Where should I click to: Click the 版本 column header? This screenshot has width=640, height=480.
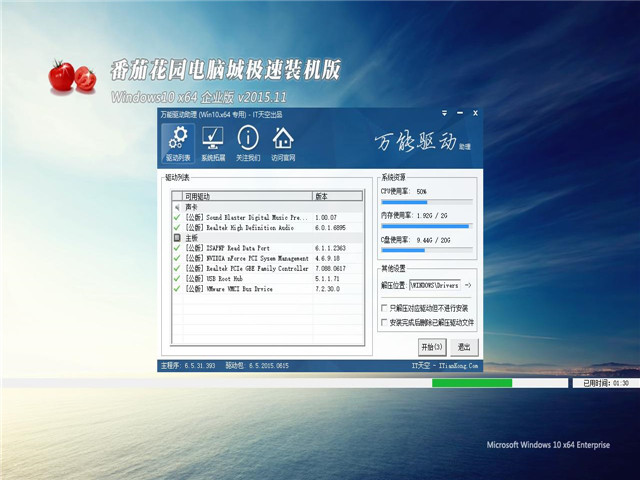(x=338, y=196)
